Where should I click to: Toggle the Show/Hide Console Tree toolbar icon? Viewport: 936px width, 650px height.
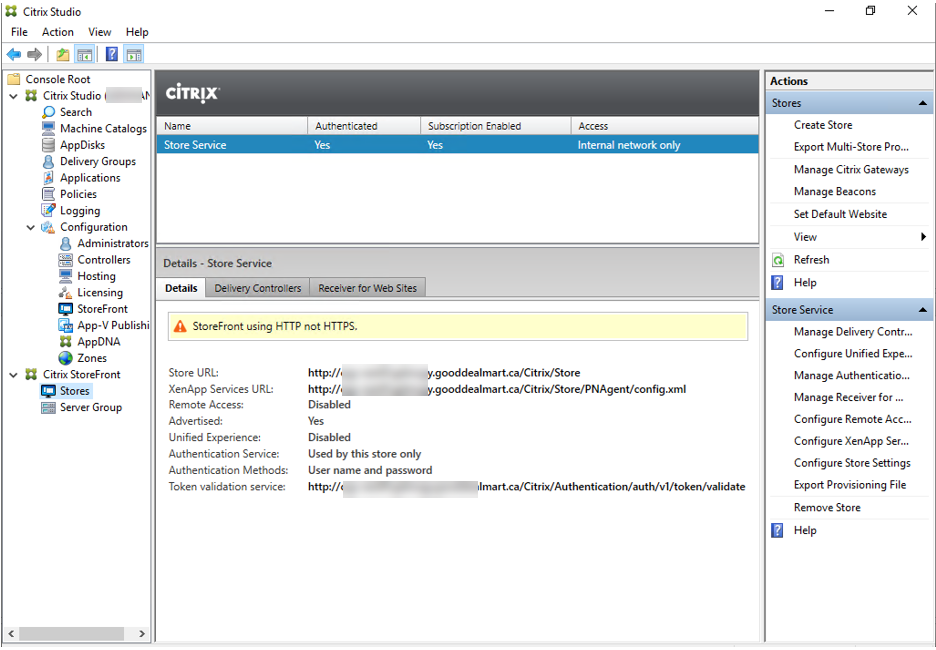coord(84,54)
